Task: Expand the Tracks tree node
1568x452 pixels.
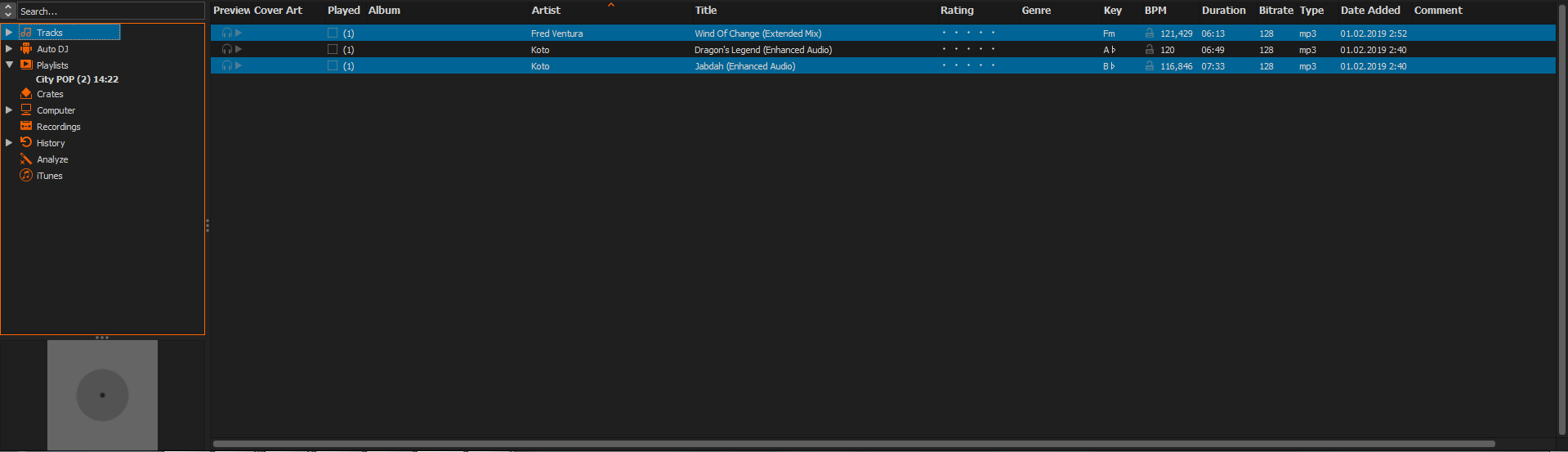Action: click(x=9, y=33)
